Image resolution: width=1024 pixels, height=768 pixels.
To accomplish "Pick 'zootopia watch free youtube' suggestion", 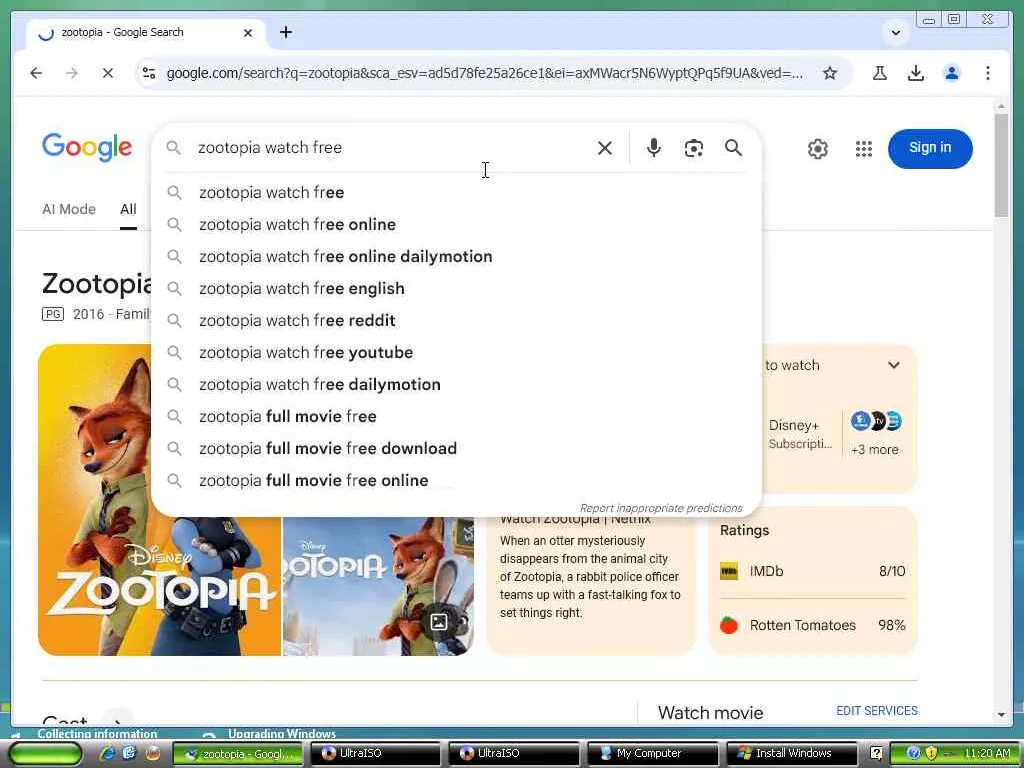I will (456, 353).
